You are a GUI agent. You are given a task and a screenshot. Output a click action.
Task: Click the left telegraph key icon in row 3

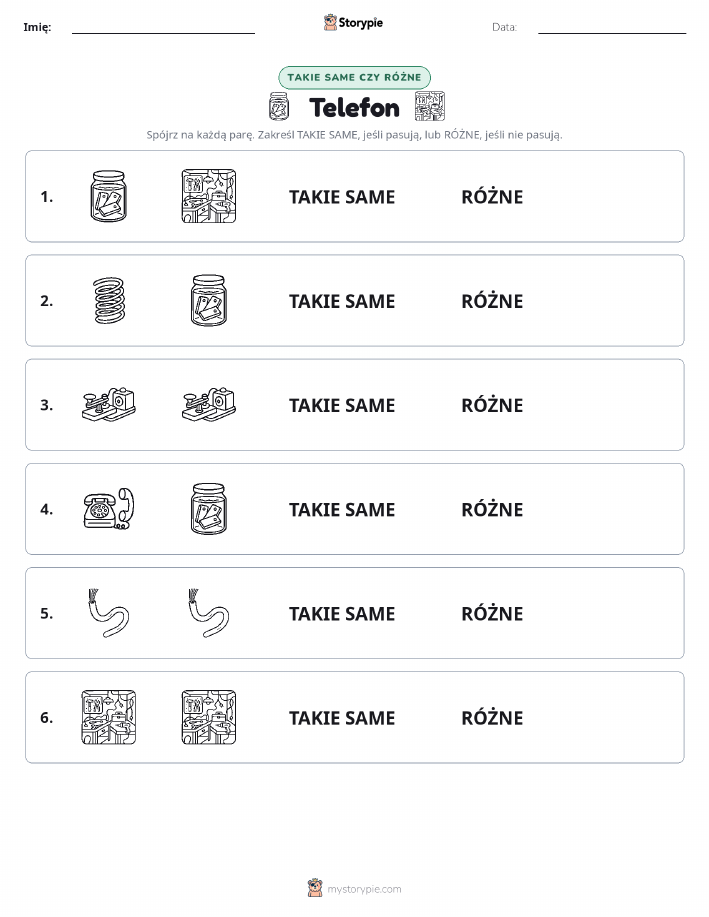(x=109, y=404)
